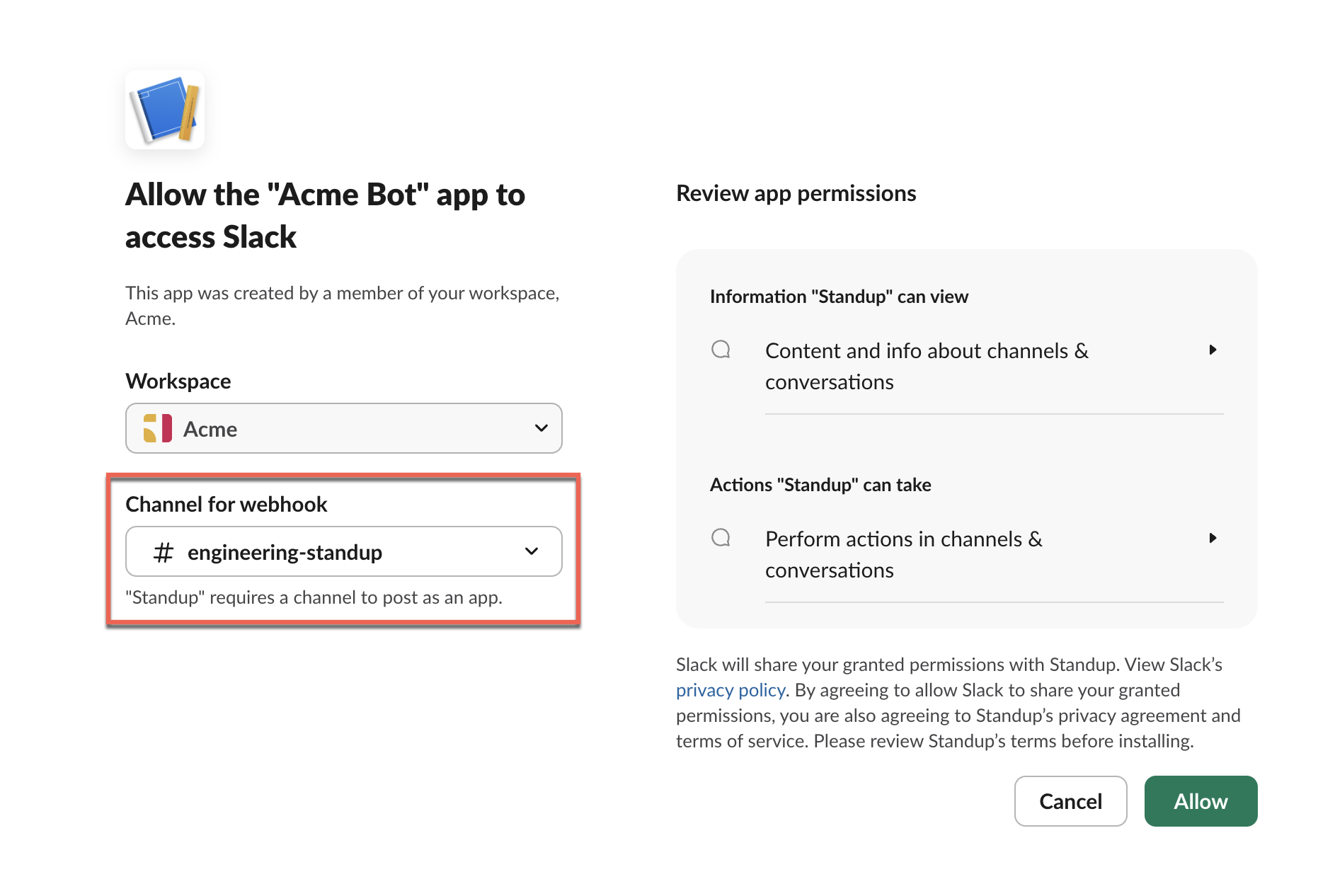
Task: Click the 'Review app permissions' heading
Action: pos(796,193)
